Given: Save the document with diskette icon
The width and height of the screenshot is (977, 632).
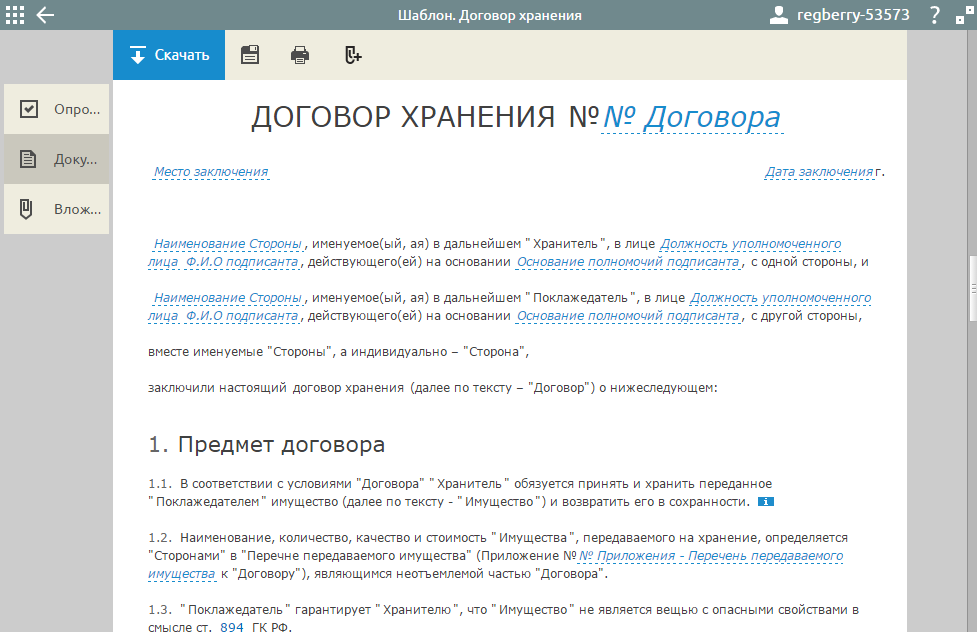Looking at the screenshot, I should click(250, 55).
